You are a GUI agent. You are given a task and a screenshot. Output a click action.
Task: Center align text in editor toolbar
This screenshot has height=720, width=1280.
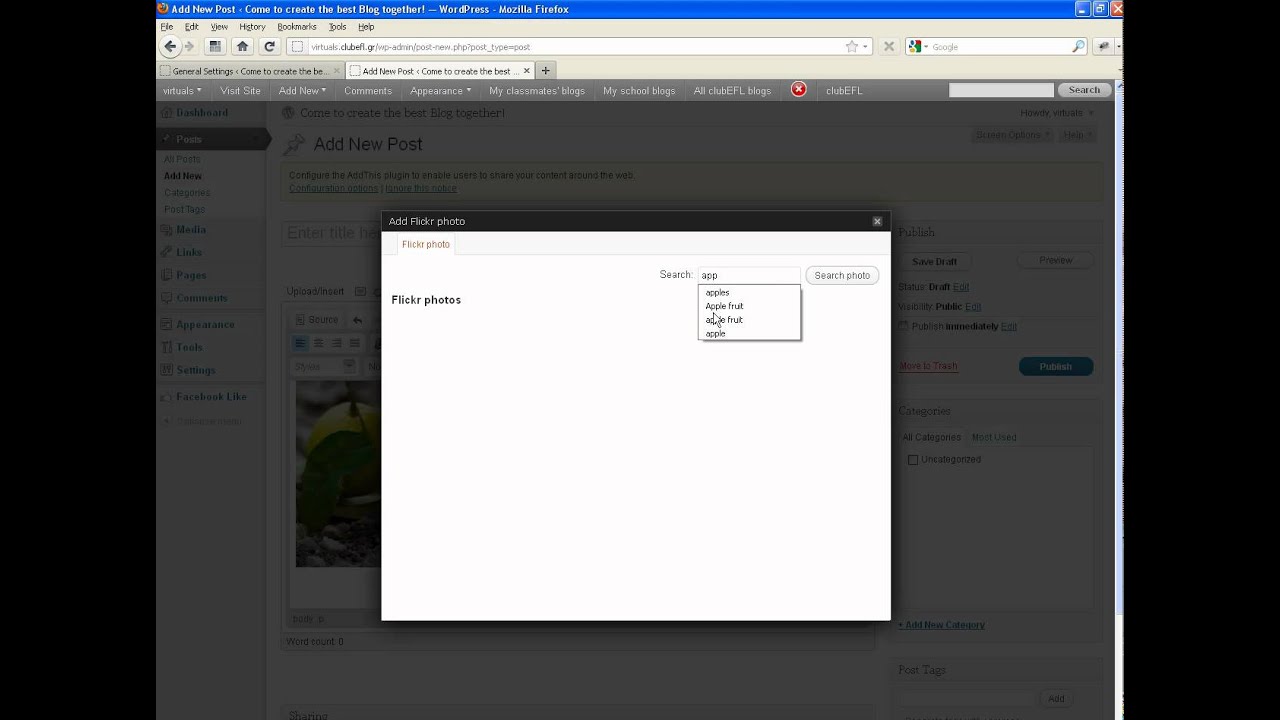(x=318, y=343)
